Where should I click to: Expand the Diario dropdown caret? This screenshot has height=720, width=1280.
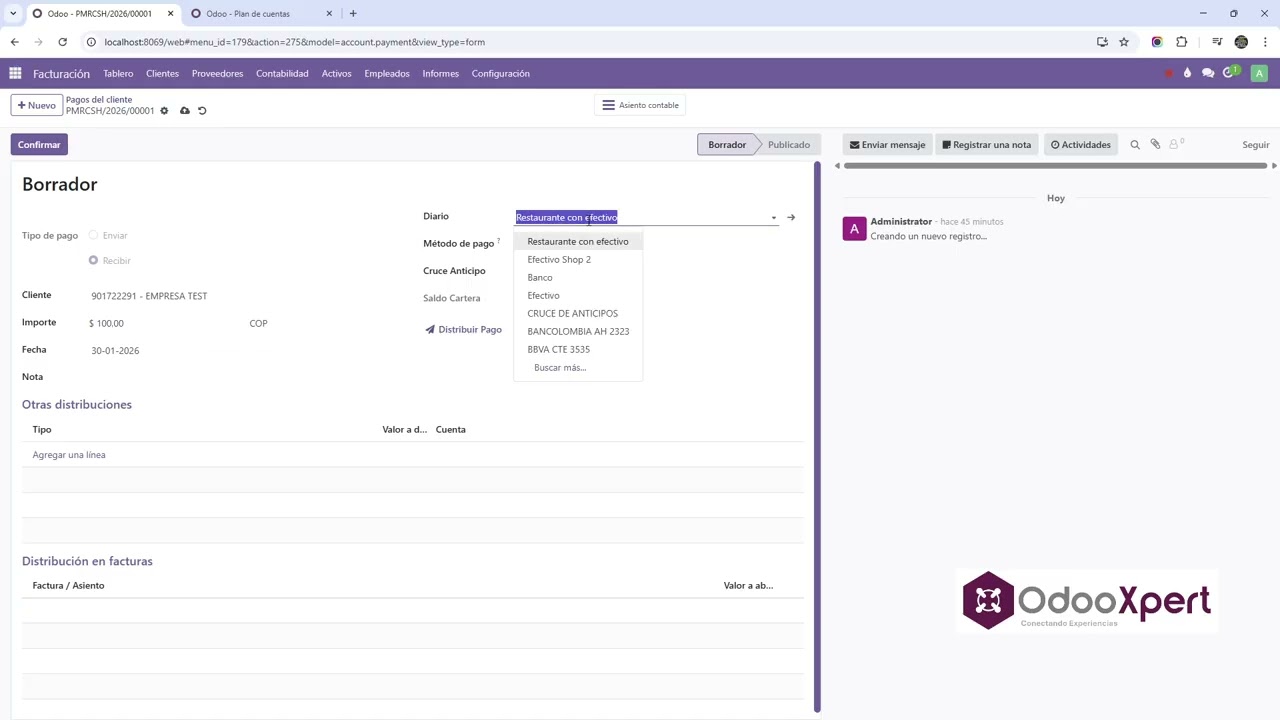tap(773, 217)
